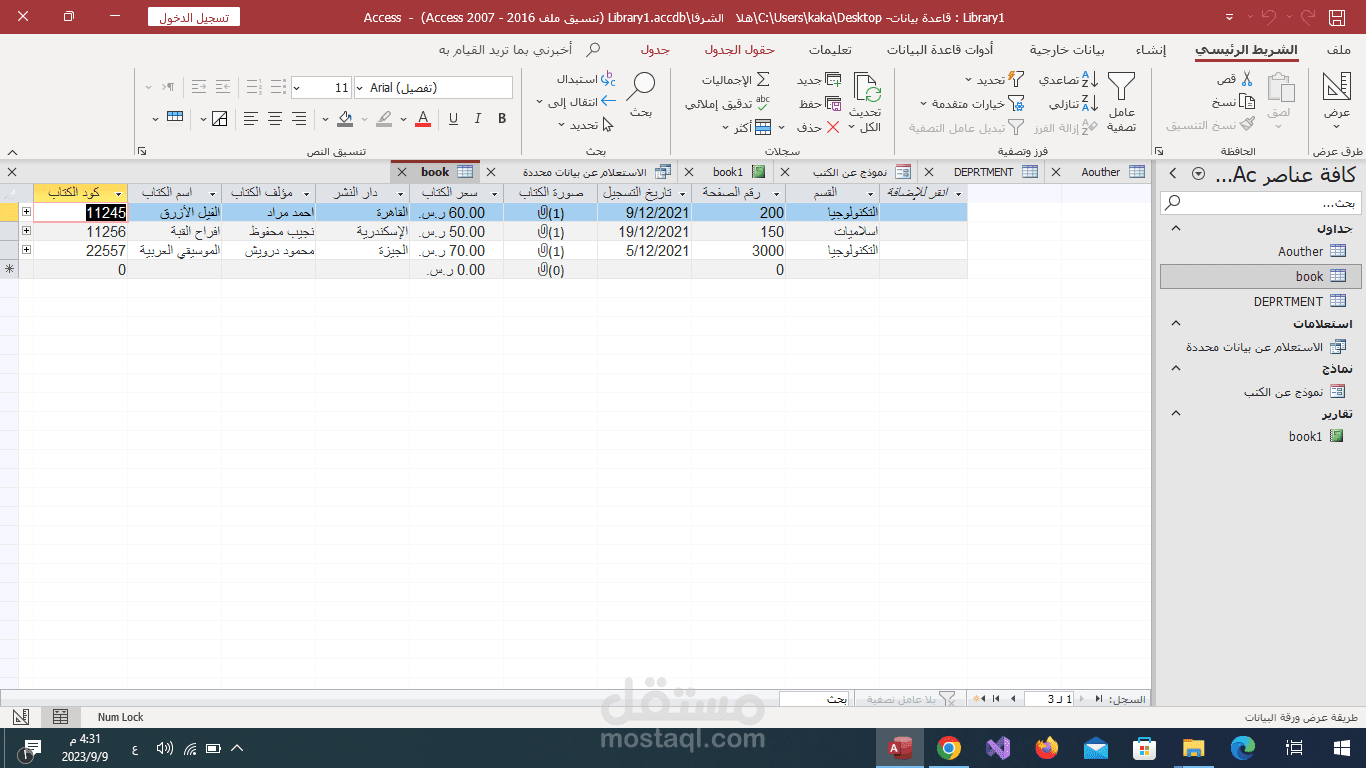This screenshot has width=1366, height=768.
Task: Switch to the DEPRTMENT document tab
Action: (x=983, y=172)
